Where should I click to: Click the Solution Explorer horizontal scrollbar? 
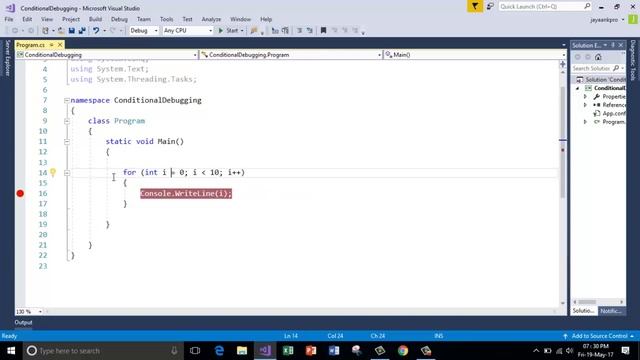pos(598,302)
